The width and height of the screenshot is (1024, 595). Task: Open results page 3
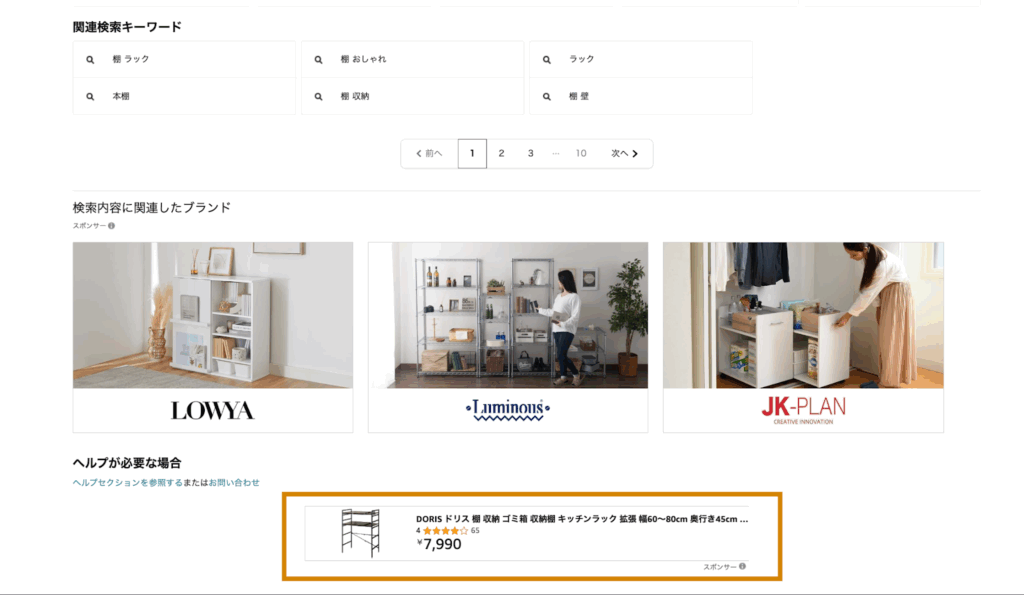(531, 153)
